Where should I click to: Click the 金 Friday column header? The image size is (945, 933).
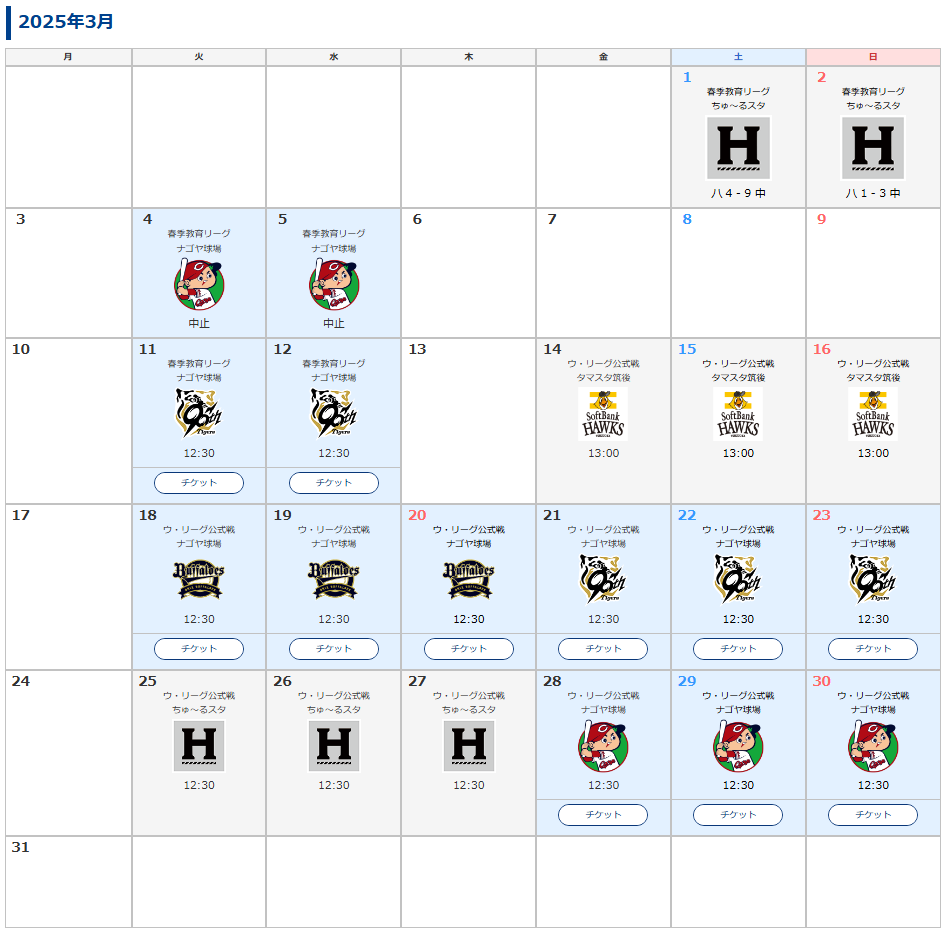click(603, 57)
